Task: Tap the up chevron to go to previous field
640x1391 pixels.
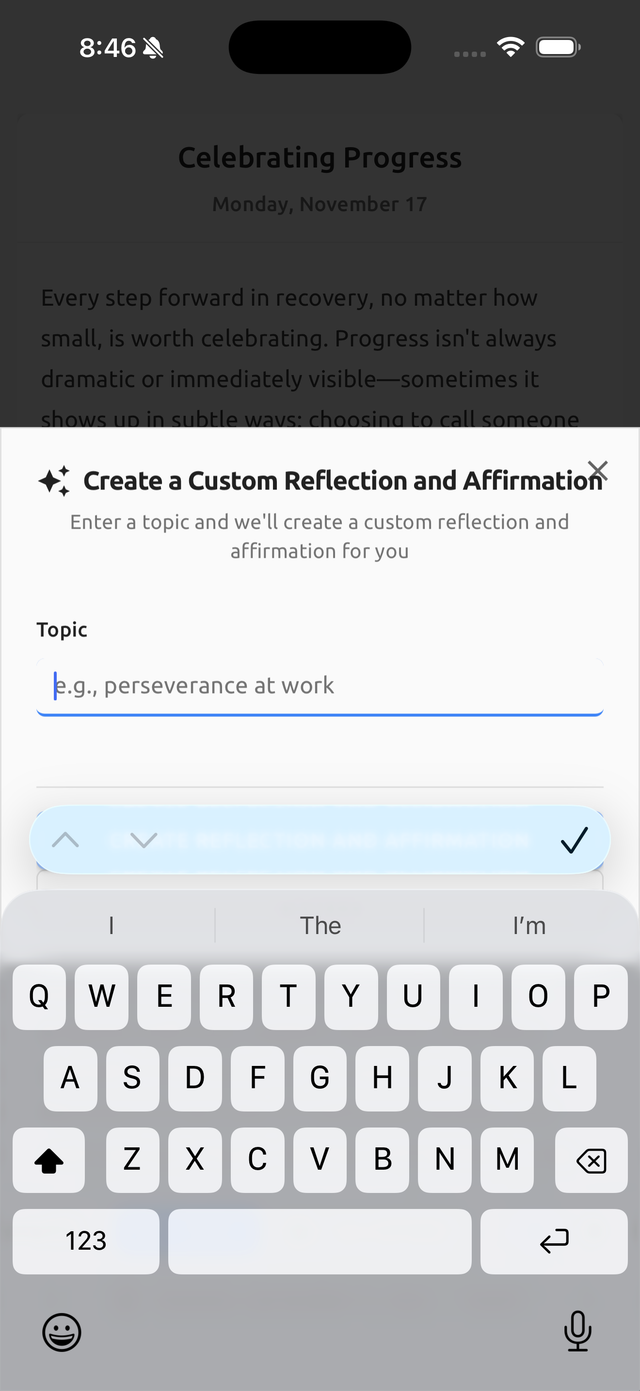Action: pyautogui.click(x=65, y=840)
